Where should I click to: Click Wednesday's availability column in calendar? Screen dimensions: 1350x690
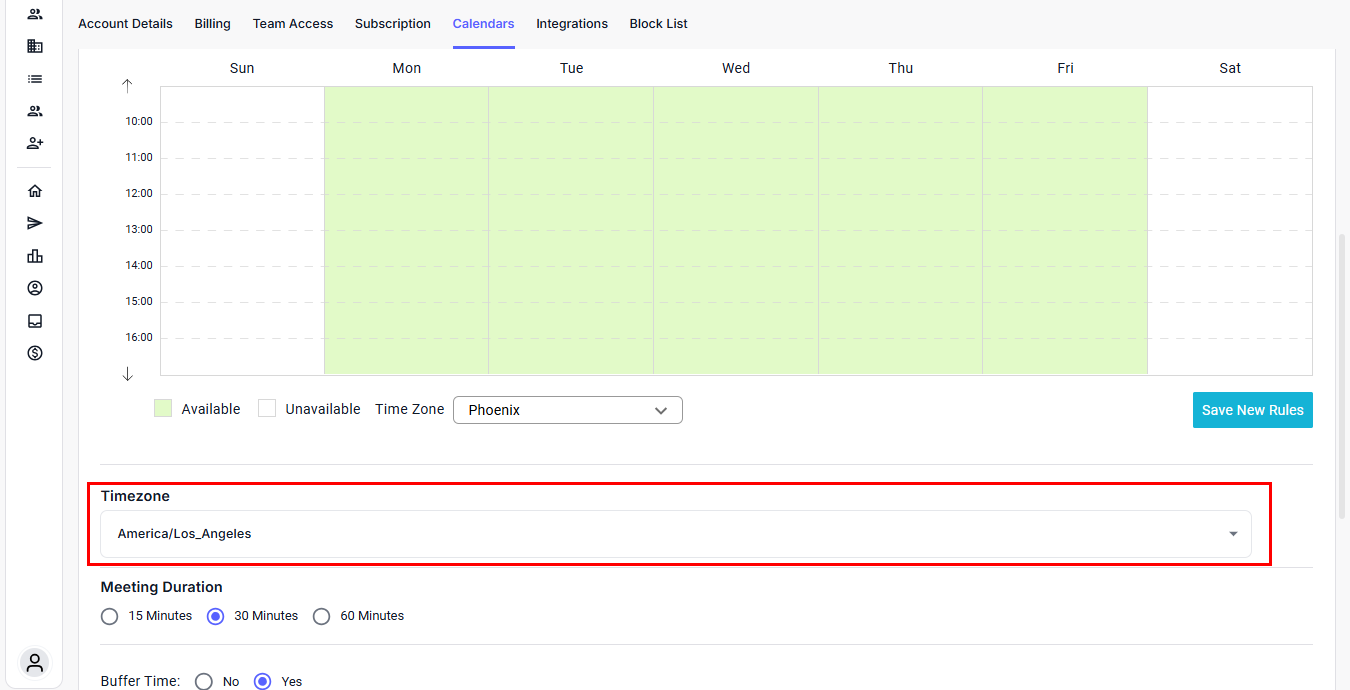point(736,230)
